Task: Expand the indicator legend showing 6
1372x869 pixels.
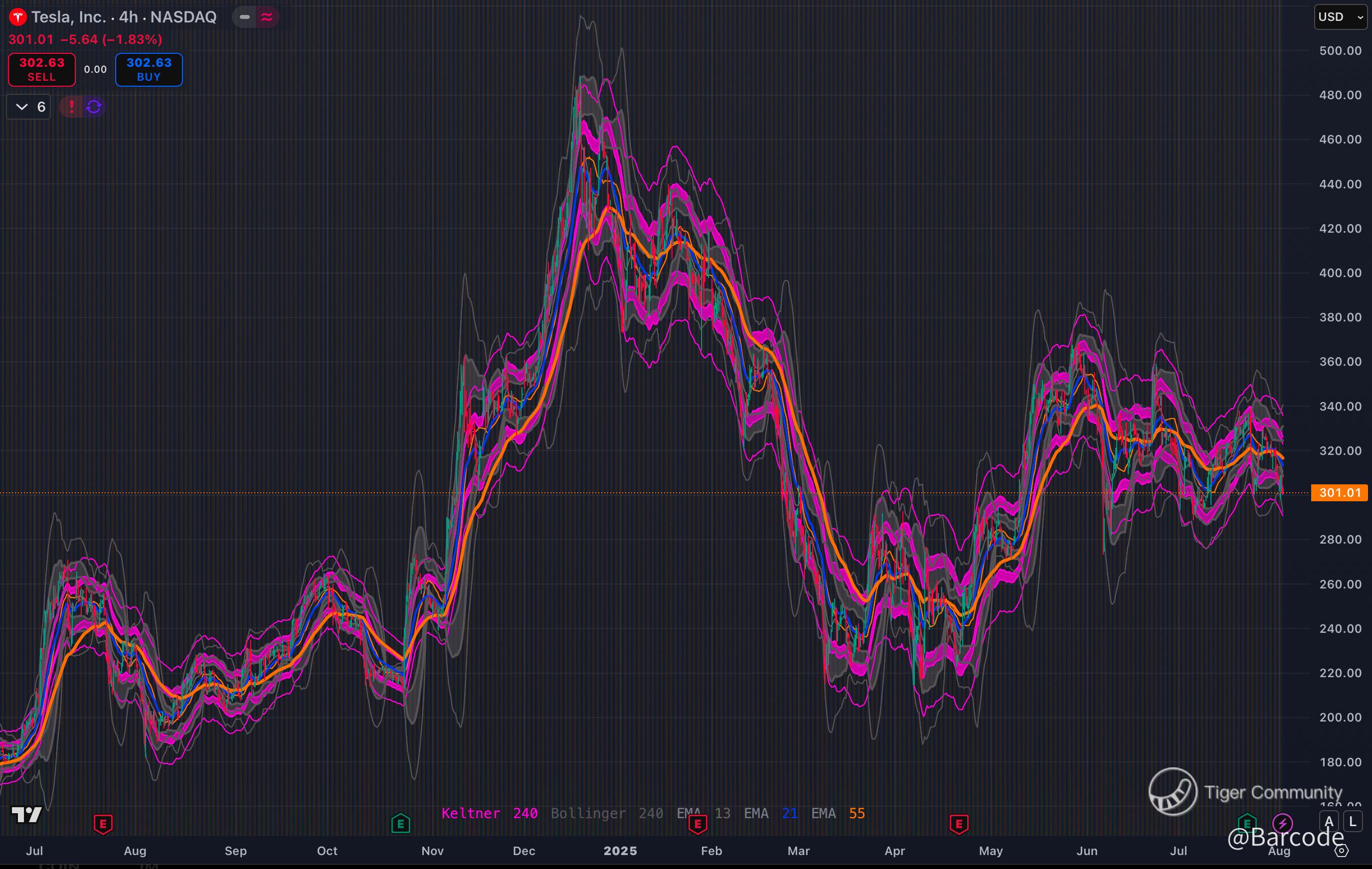Action: point(29,107)
